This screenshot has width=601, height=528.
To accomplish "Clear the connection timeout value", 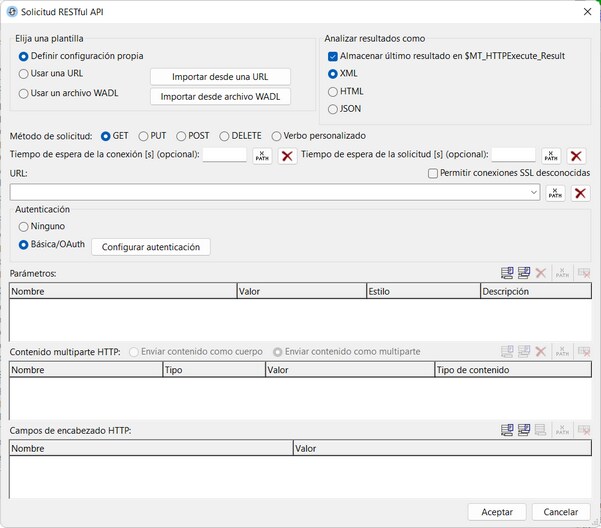I will (287, 155).
